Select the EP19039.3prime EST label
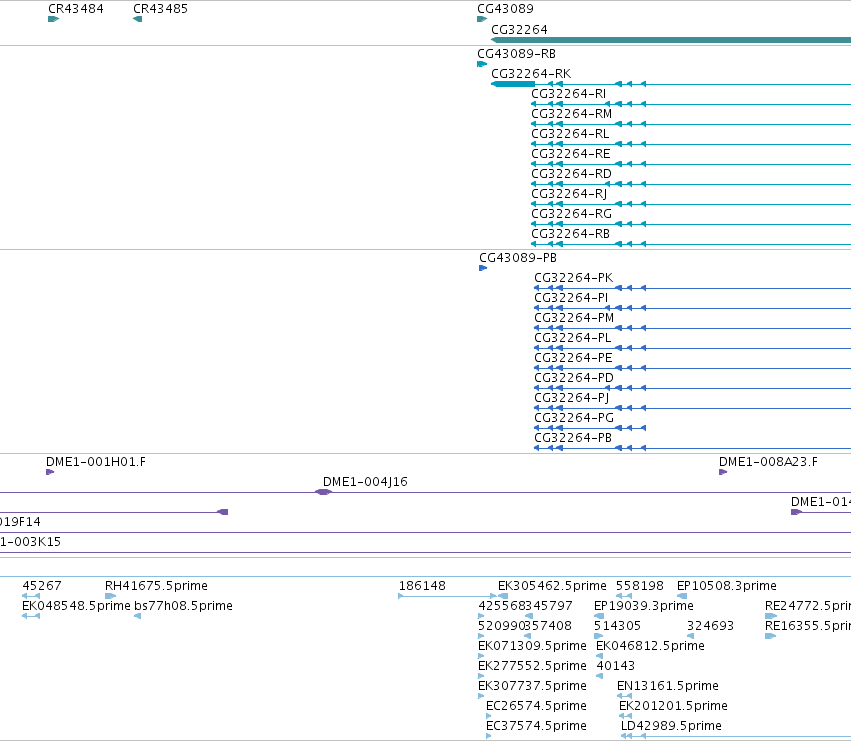Screen dimensions: 851x741 click(x=644, y=606)
